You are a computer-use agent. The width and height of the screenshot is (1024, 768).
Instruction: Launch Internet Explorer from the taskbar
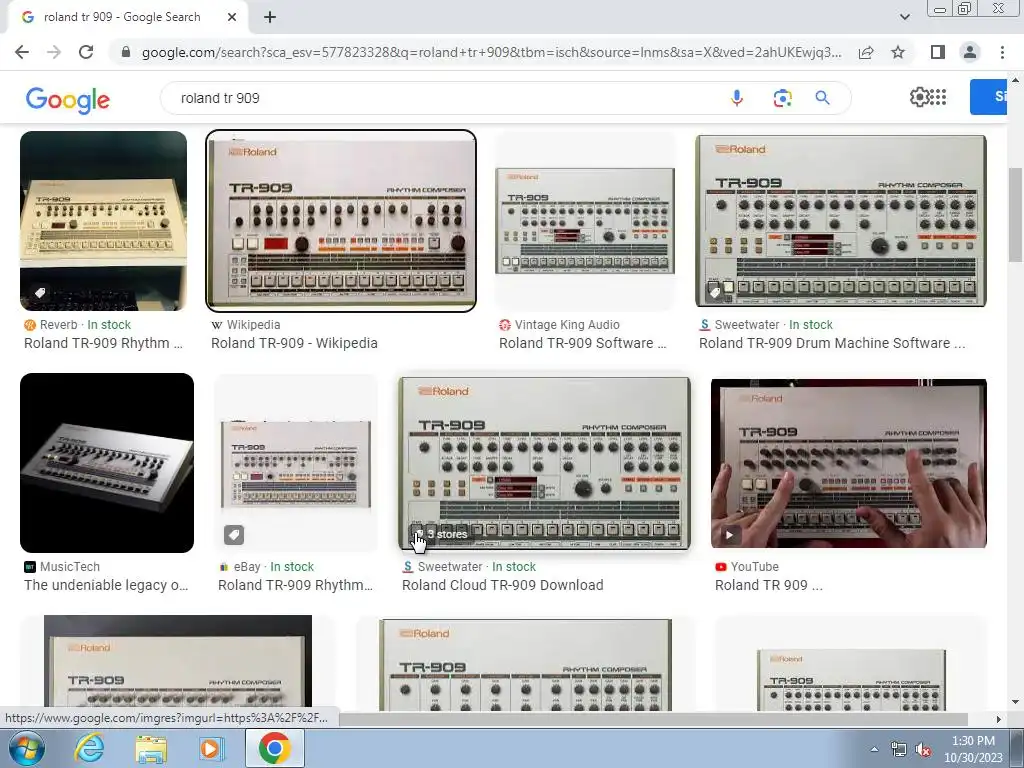click(89, 748)
